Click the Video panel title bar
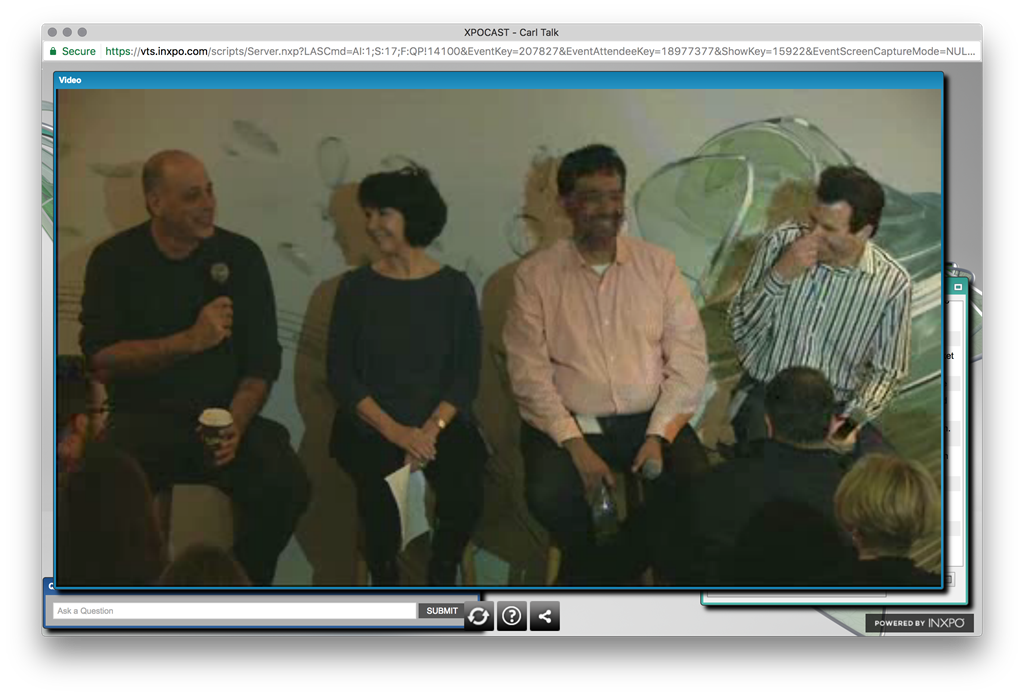This screenshot has height=696, width=1024. [498, 80]
